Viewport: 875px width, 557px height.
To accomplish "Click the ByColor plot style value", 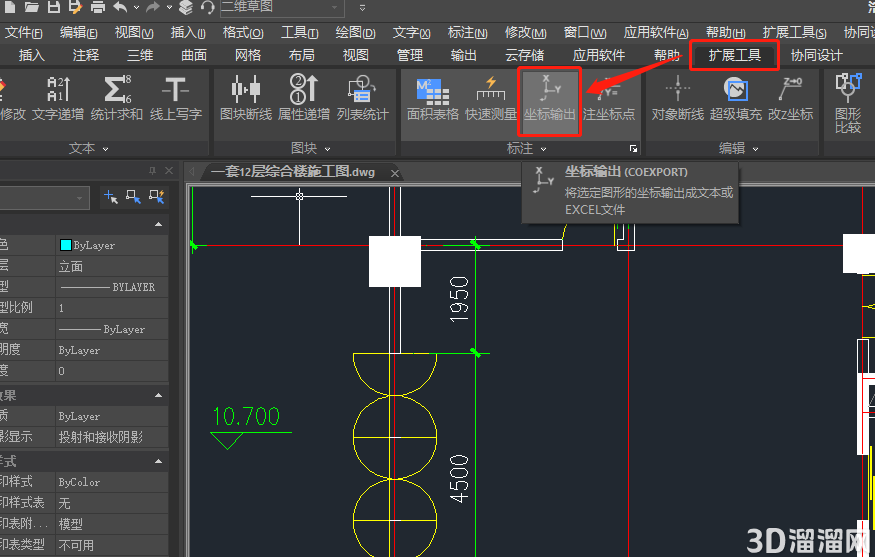I will pos(79,482).
